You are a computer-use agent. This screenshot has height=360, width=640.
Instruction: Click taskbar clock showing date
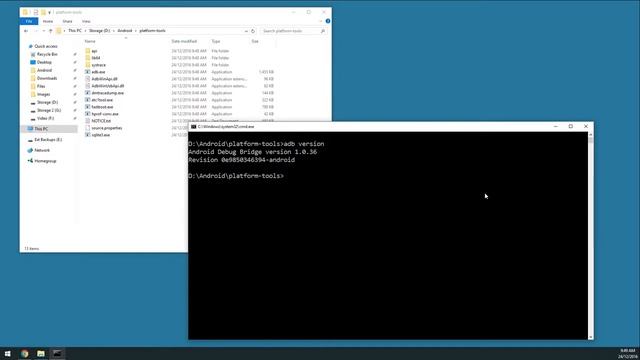pos(628,353)
